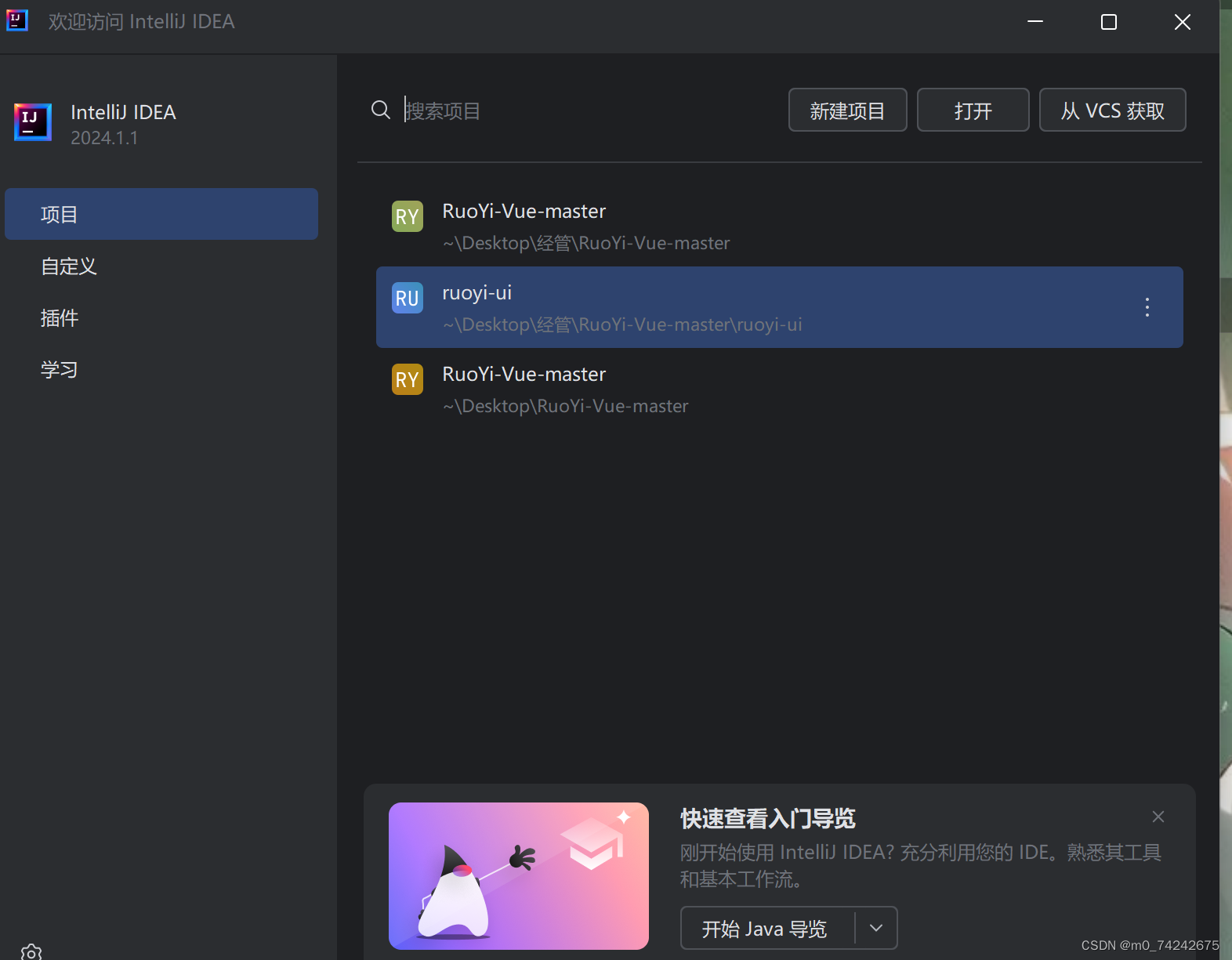Switch to the Customize (自定义) tab

tap(161, 266)
